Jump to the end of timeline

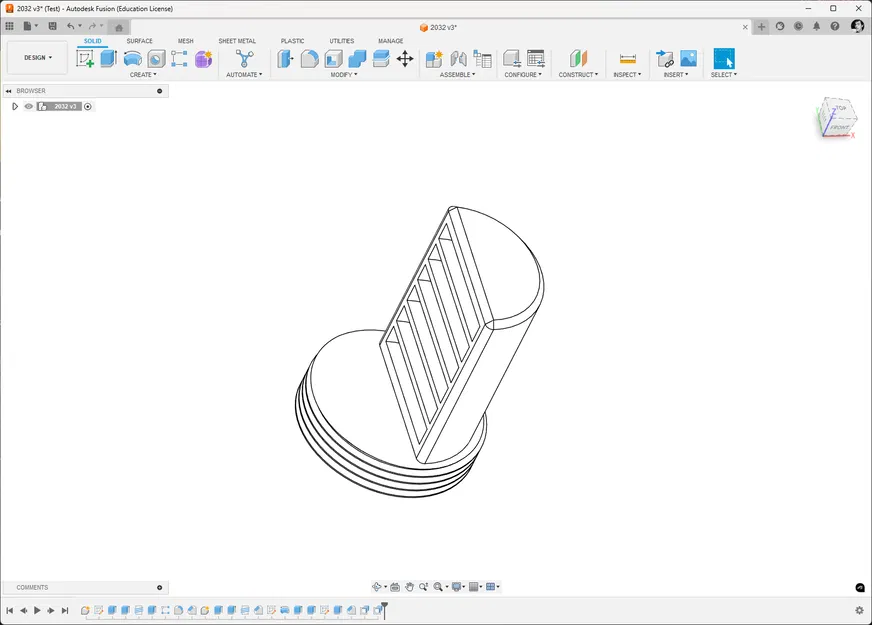pyautogui.click(x=65, y=611)
